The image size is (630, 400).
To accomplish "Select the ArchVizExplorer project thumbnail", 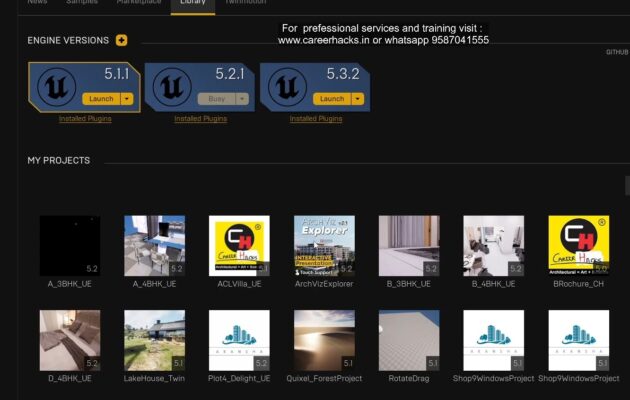I will [324, 246].
